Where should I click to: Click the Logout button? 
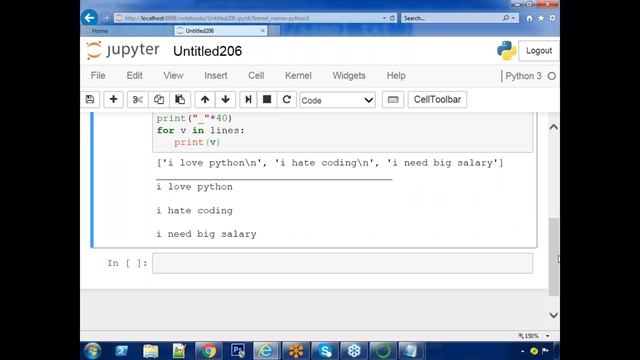point(539,51)
